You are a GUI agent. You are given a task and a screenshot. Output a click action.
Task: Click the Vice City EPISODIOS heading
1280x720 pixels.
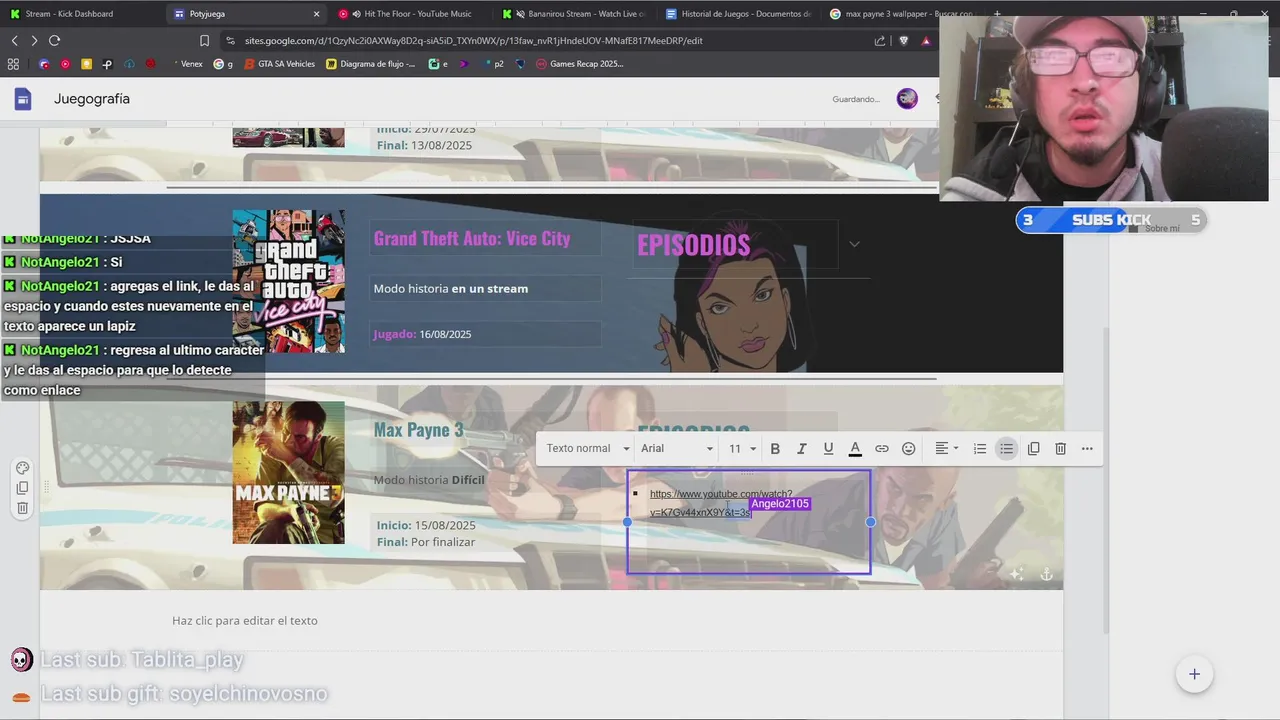693,245
